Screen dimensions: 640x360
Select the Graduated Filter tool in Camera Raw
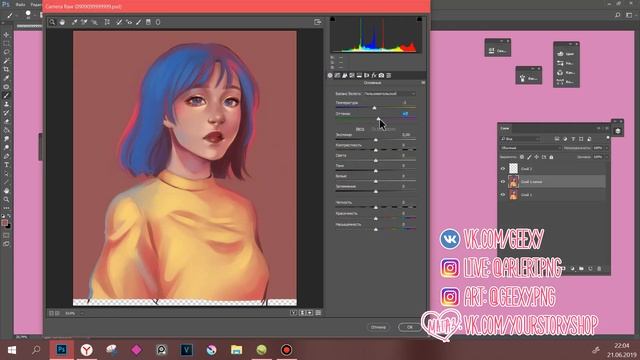coord(148,22)
